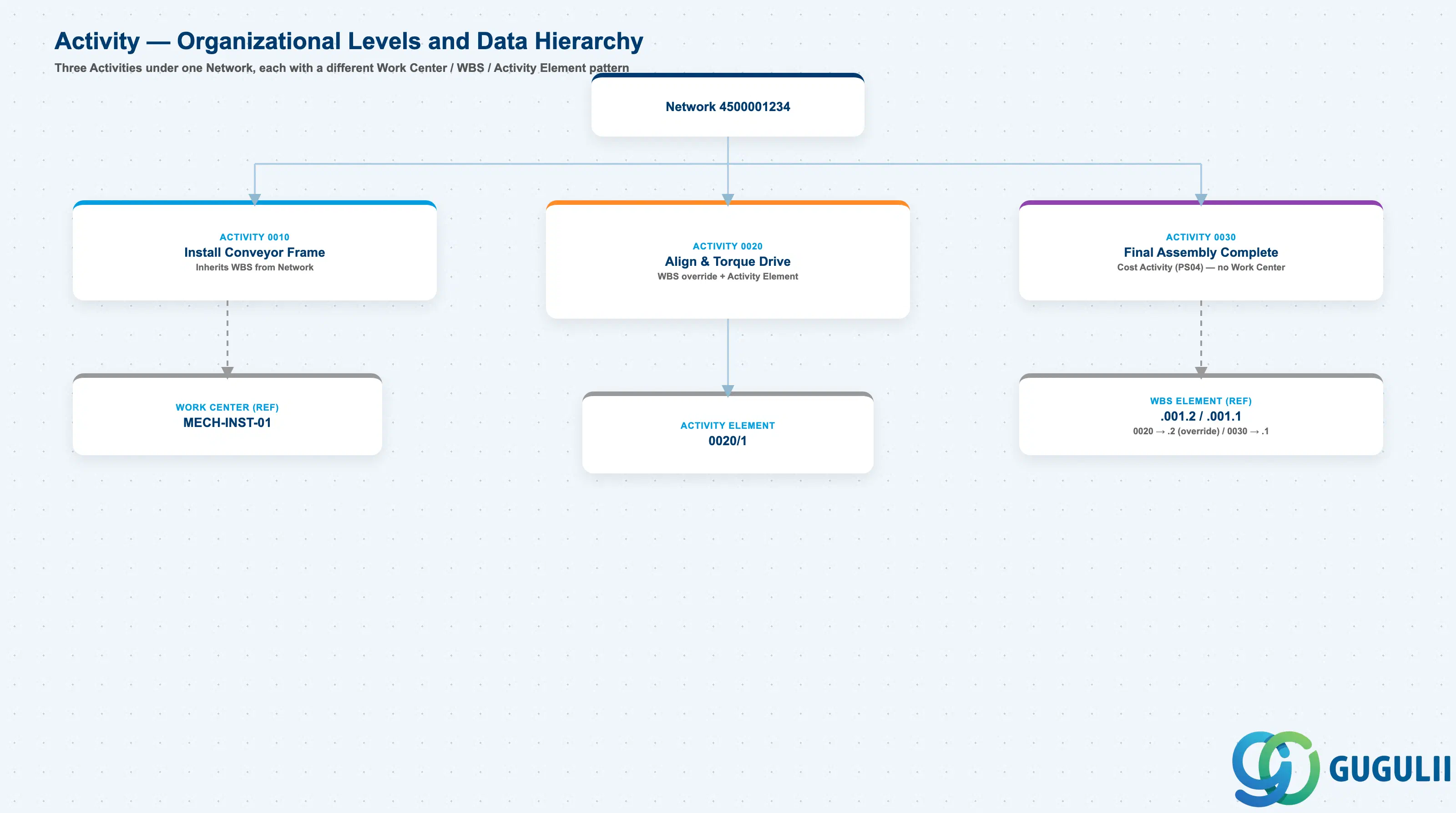
Task: Click 'Cost Activity (PS04) — no Work Center' text
Action: point(1201,267)
